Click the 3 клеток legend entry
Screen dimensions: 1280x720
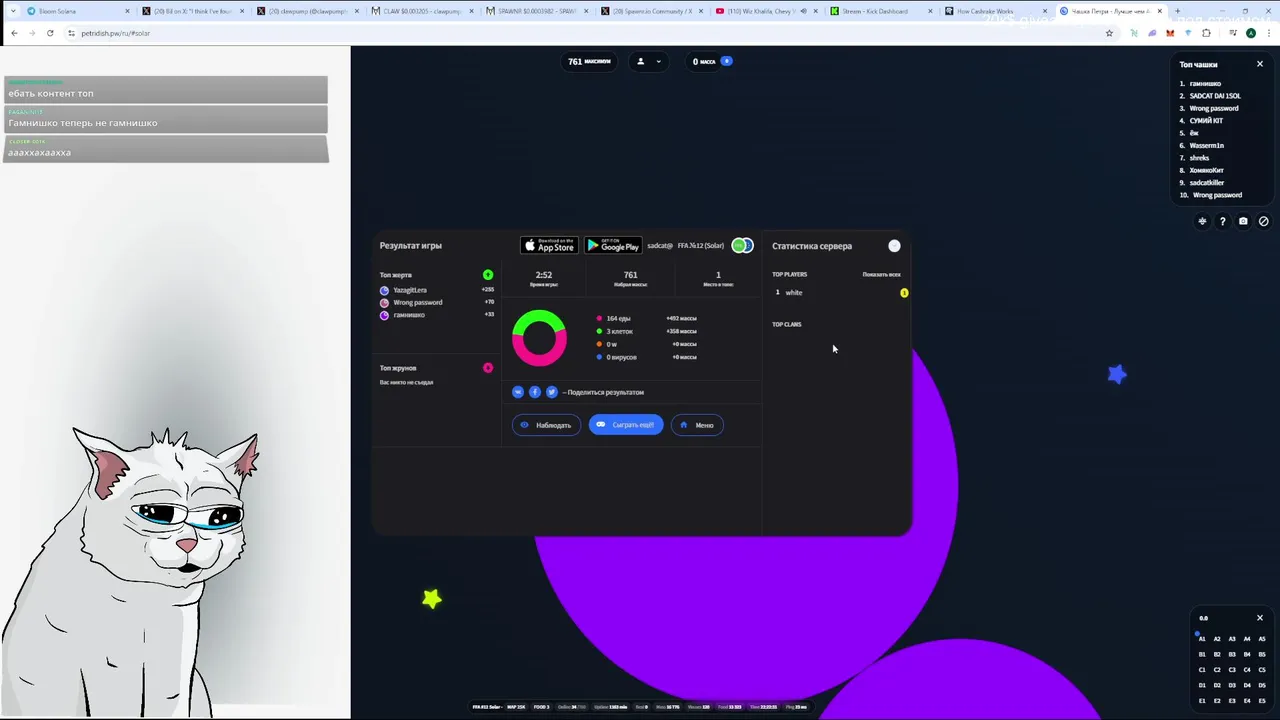(x=620, y=331)
